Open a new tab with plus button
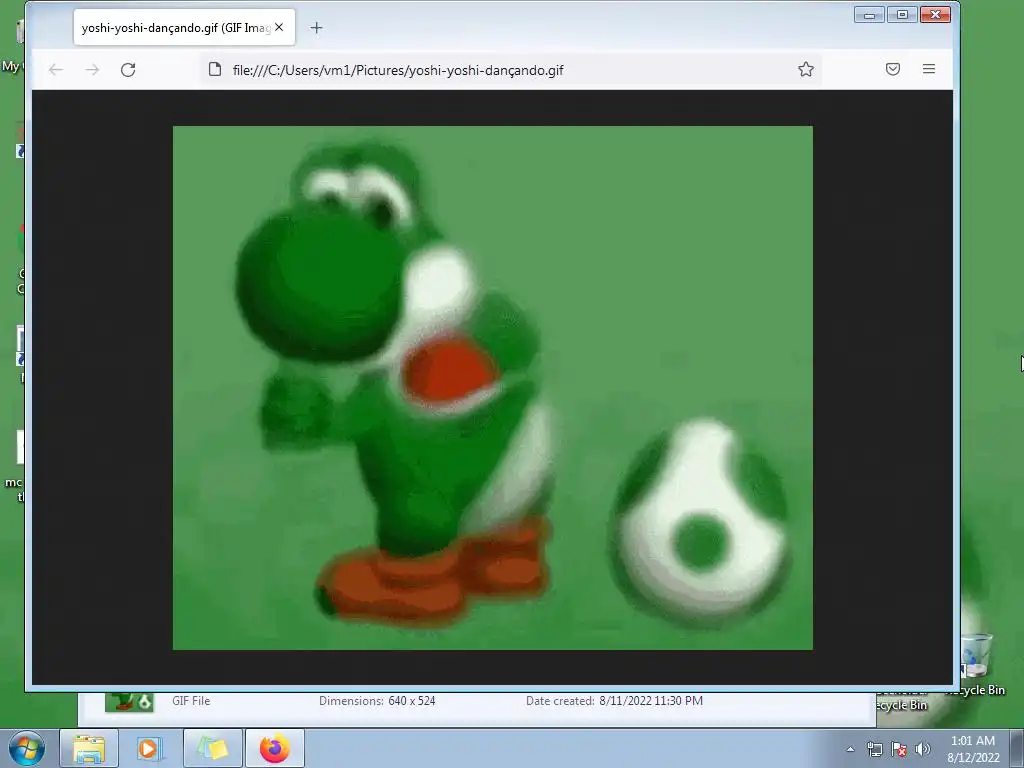This screenshot has height=768, width=1024. pos(316,27)
